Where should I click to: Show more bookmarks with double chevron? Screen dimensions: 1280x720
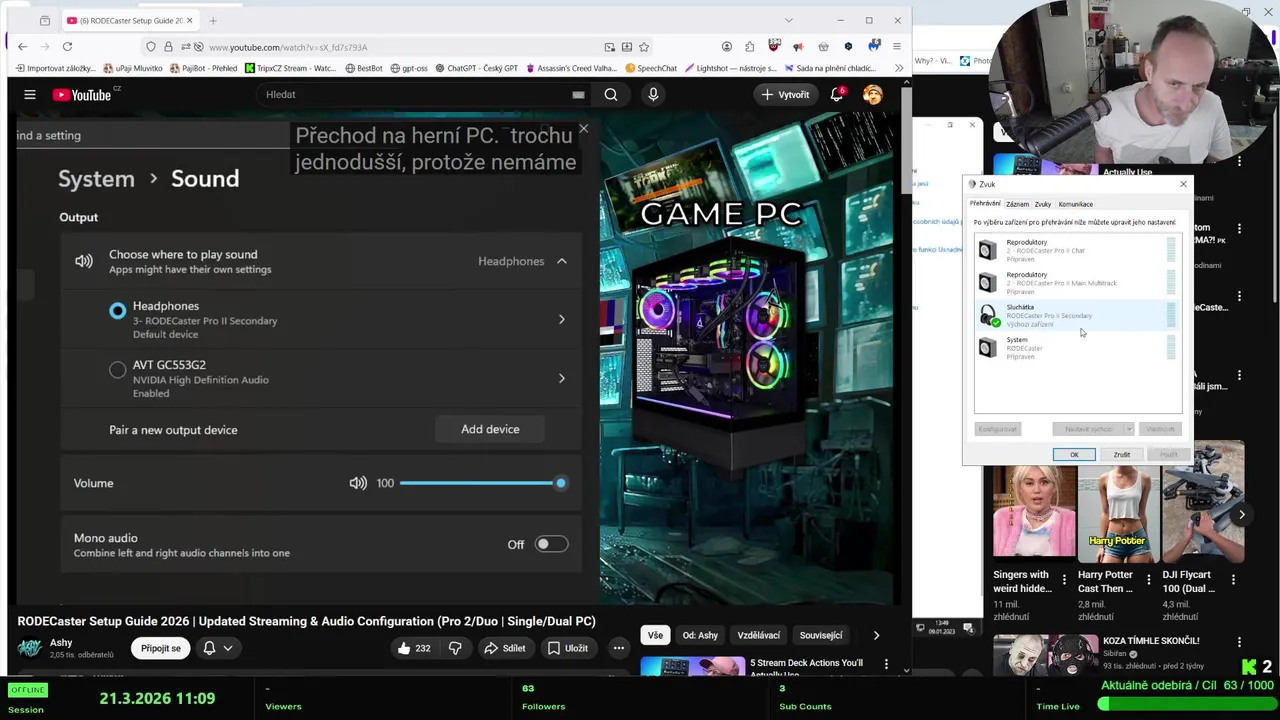pyautogui.click(x=899, y=68)
